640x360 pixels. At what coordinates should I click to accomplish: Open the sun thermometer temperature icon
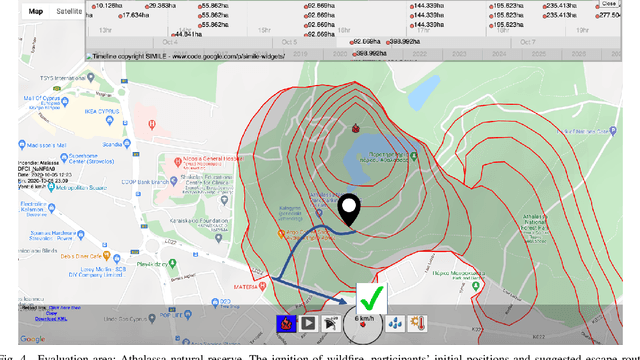pos(418,324)
